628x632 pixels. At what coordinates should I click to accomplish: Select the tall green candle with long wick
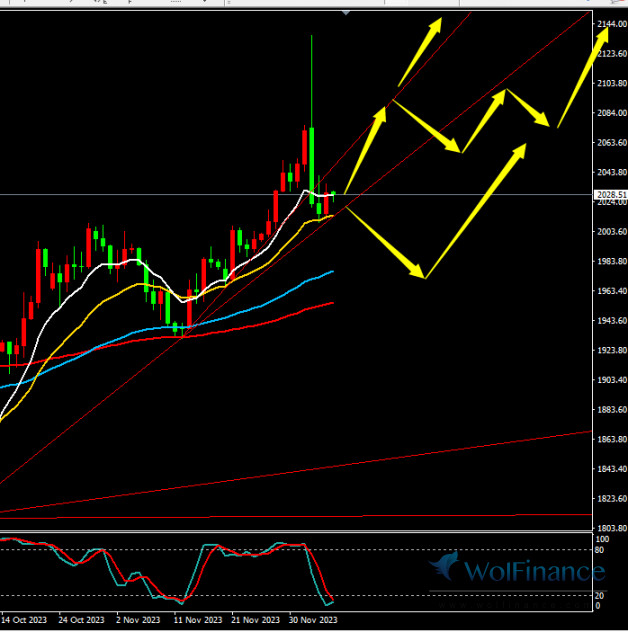click(x=311, y=150)
